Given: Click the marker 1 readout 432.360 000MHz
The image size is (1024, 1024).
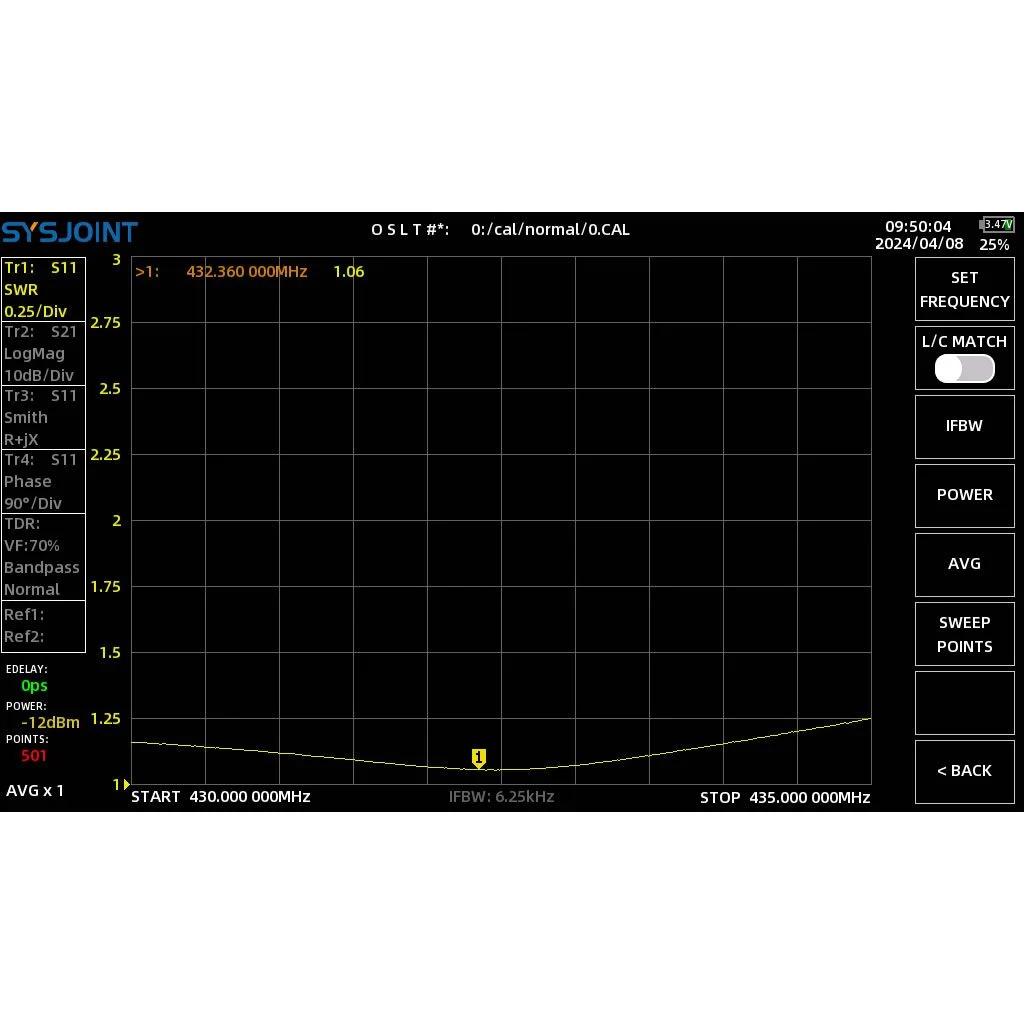Looking at the screenshot, I should (x=247, y=272).
